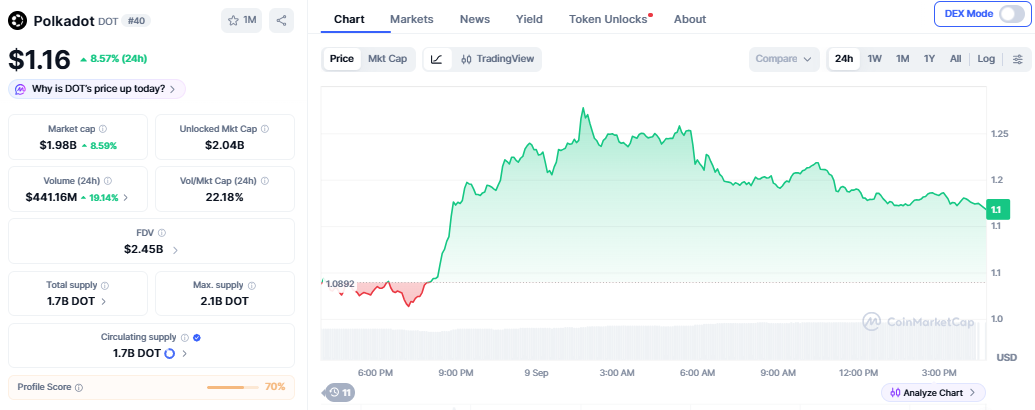The width and height of the screenshot is (1035, 410).
Task: Set chart range to All
Action: pyautogui.click(x=955, y=59)
